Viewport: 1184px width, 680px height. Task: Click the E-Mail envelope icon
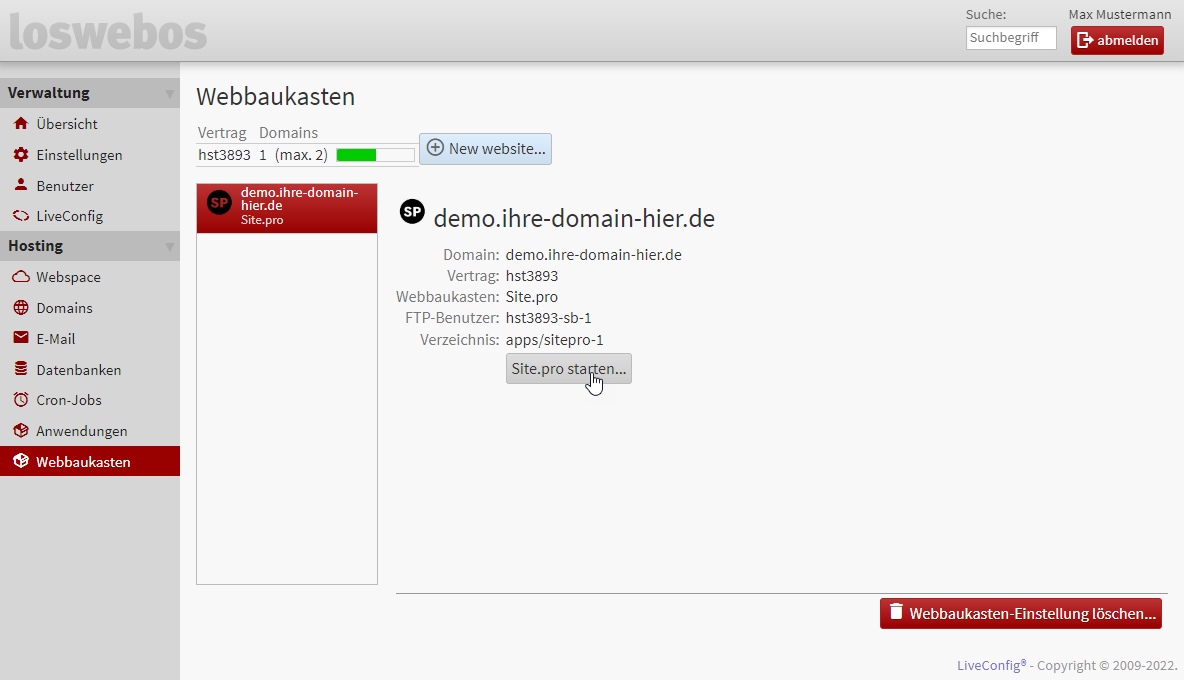pos(20,339)
